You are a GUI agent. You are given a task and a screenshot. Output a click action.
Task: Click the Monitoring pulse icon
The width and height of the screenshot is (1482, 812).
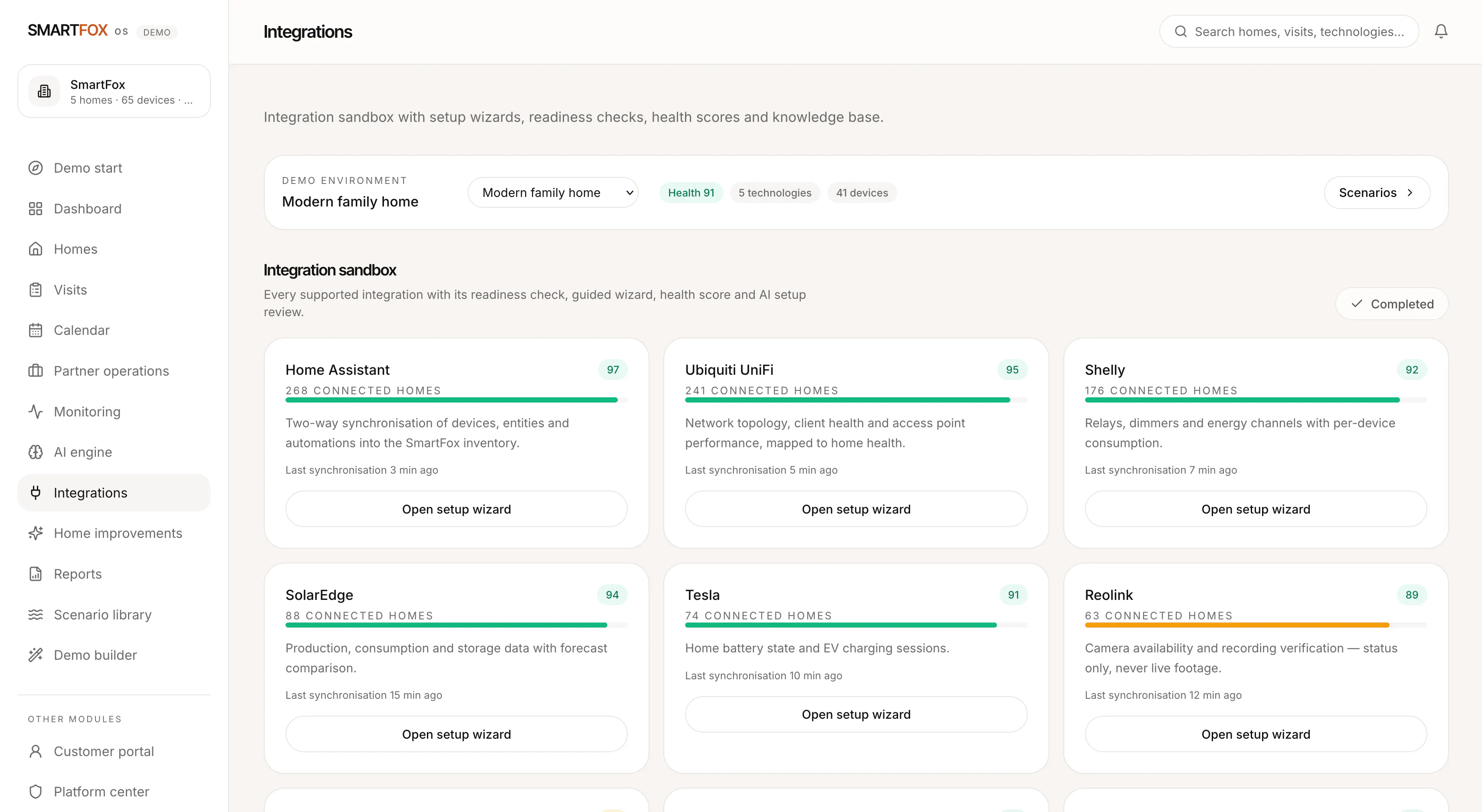(x=36, y=412)
